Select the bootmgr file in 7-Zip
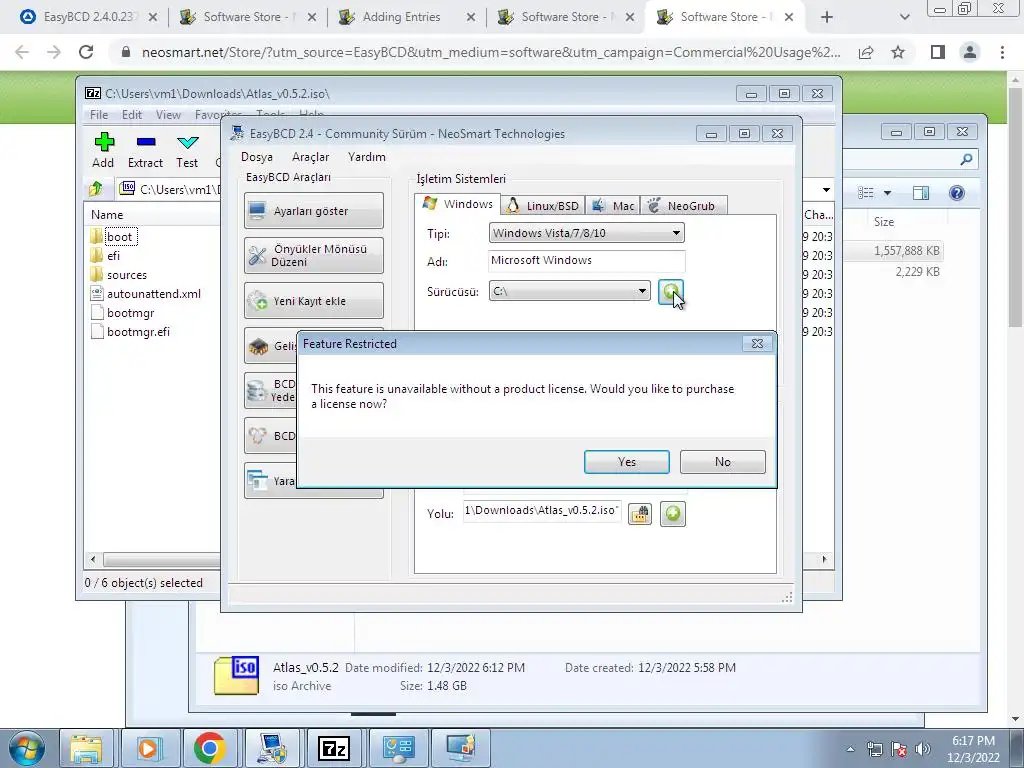The image size is (1024, 768). click(x=130, y=313)
